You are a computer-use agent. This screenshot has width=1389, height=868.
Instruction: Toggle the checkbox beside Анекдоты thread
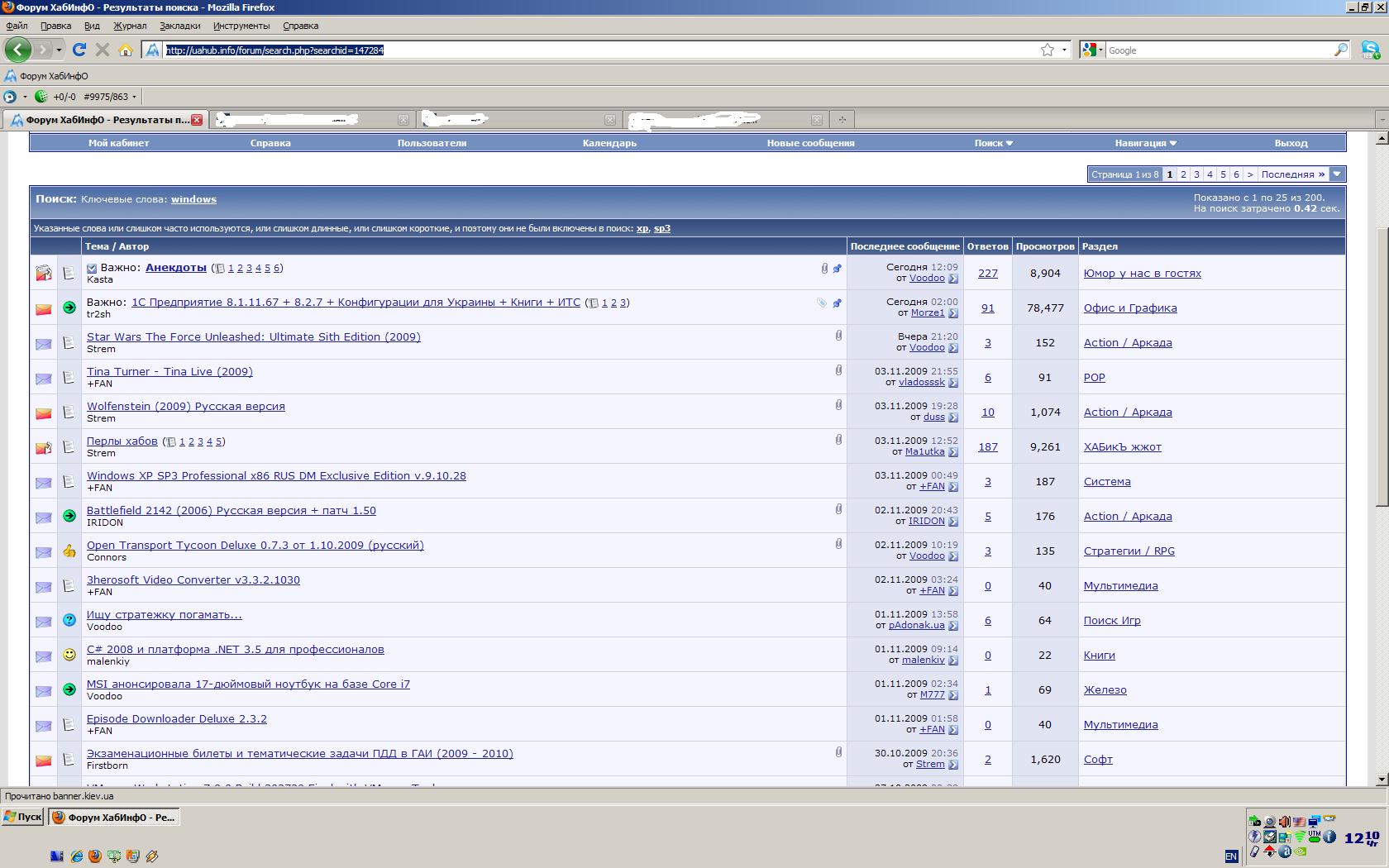click(92, 268)
